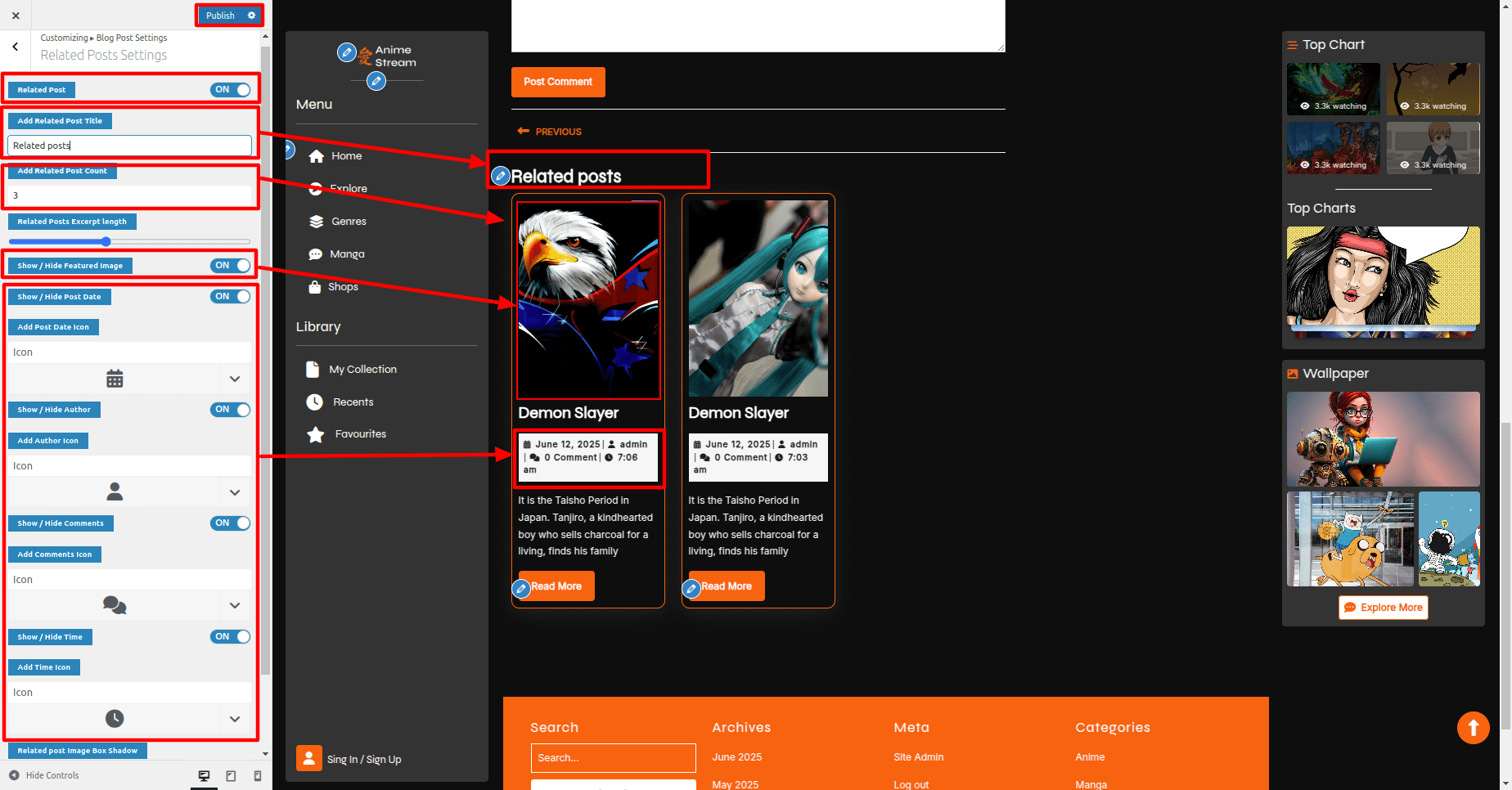This screenshot has height=790, width=1512.
Task: Click the Publish settings gear icon
Action: pos(251,16)
